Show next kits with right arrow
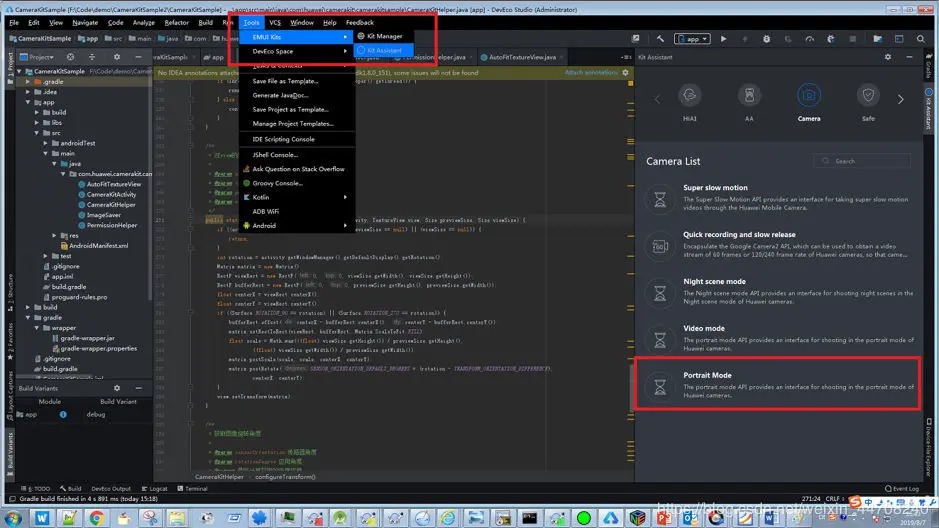 click(900, 99)
